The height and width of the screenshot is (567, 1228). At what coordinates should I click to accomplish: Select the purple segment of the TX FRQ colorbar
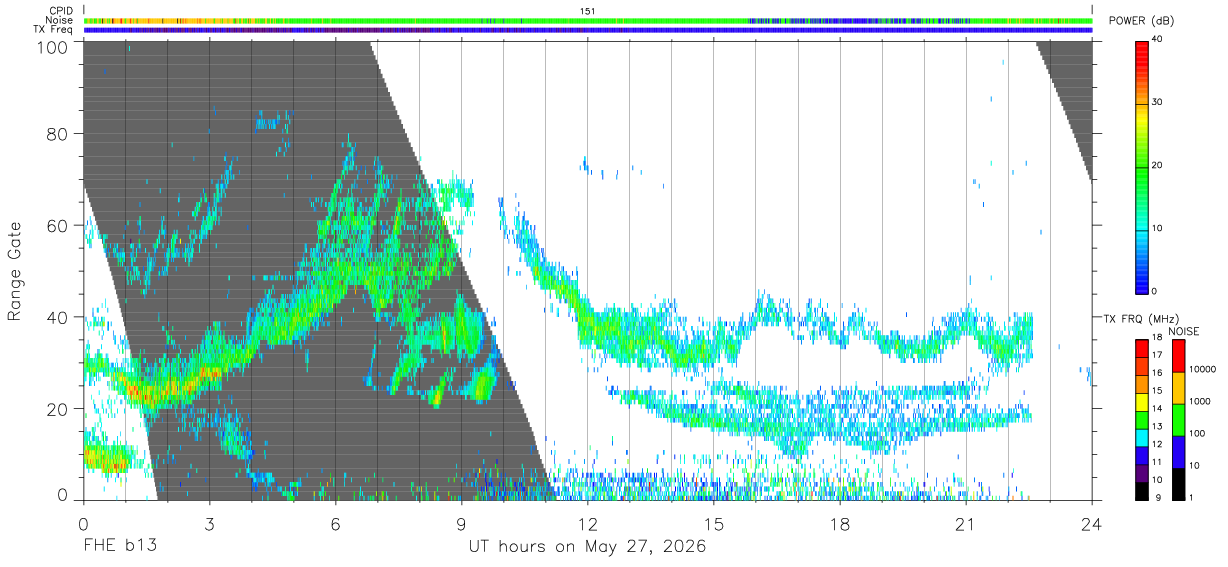(x=1142, y=473)
